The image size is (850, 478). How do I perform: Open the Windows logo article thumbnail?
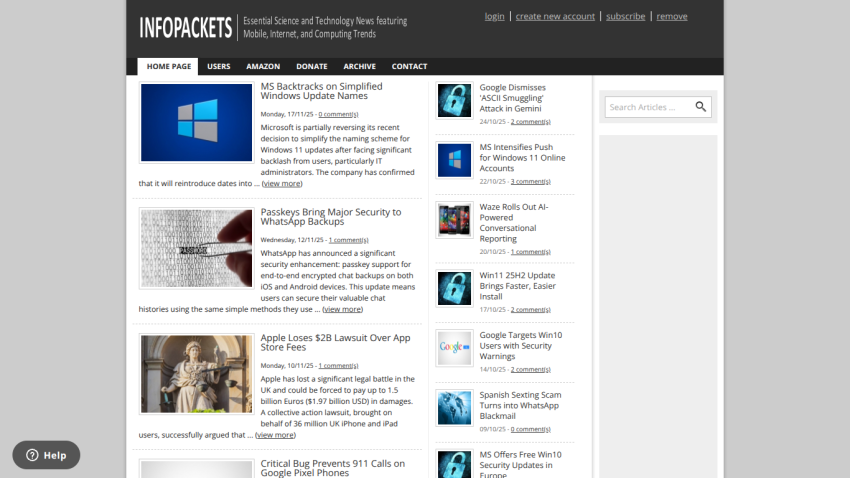[x=196, y=122]
